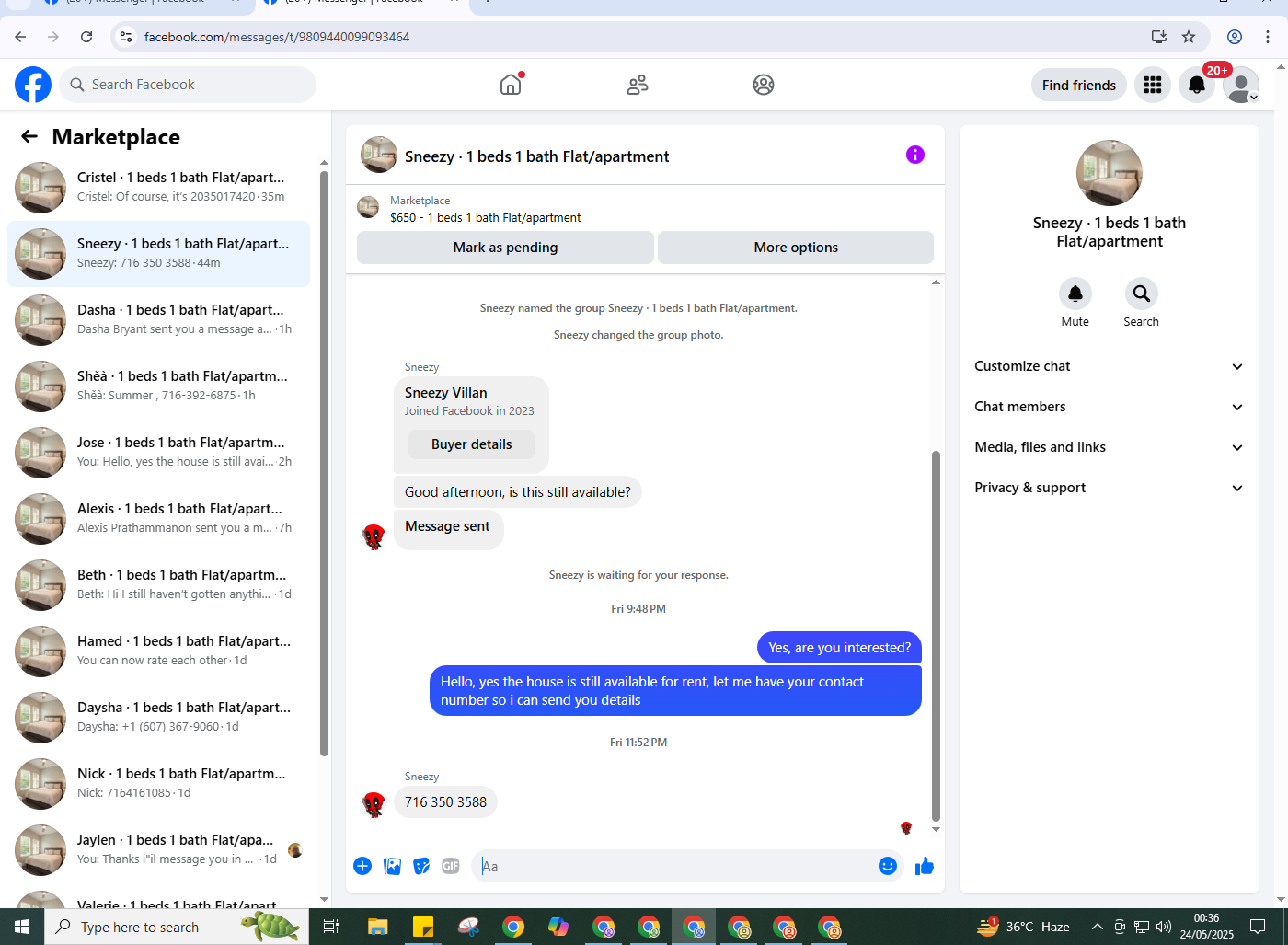Open Sneezy listing photo in right panel

(x=1110, y=173)
